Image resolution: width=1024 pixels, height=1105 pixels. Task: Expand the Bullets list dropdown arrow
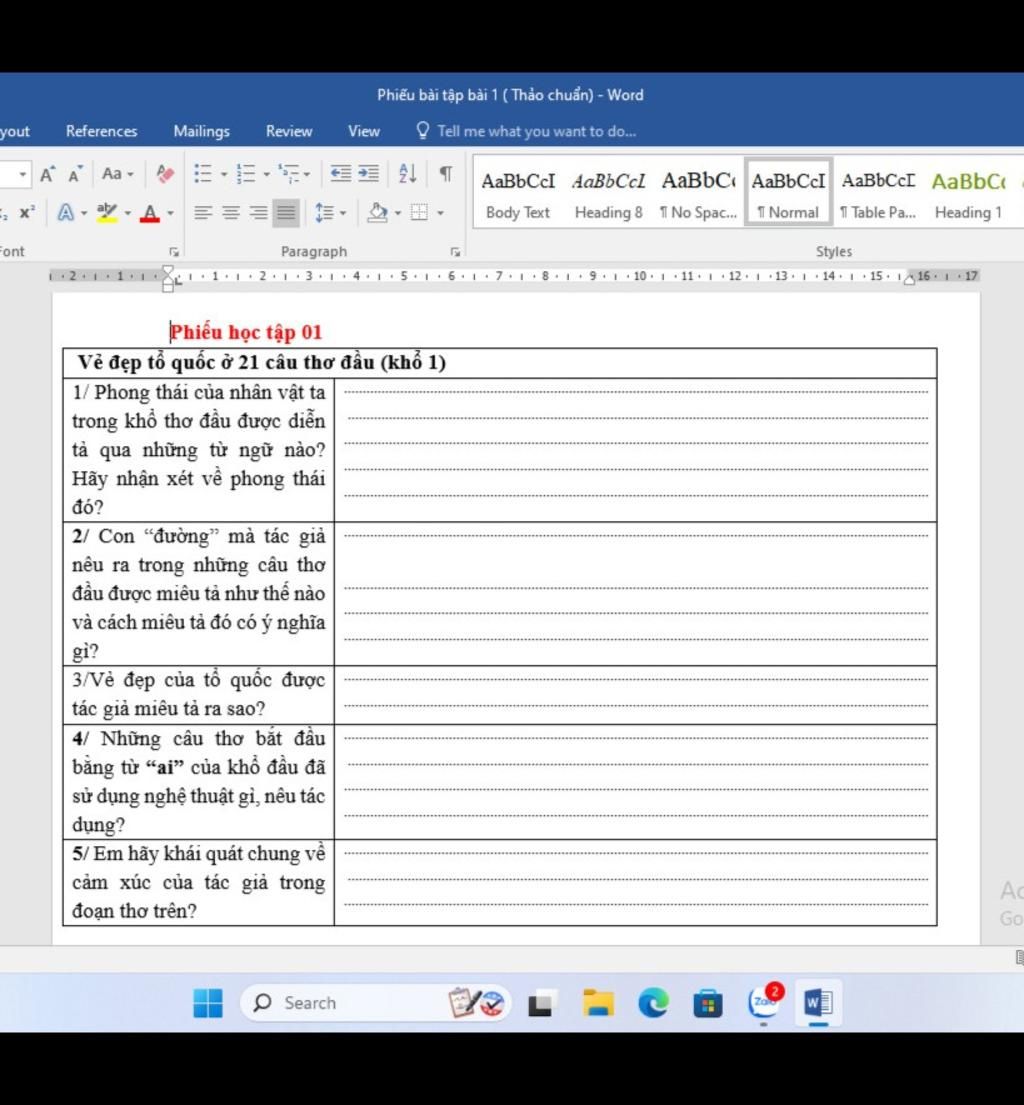click(224, 175)
